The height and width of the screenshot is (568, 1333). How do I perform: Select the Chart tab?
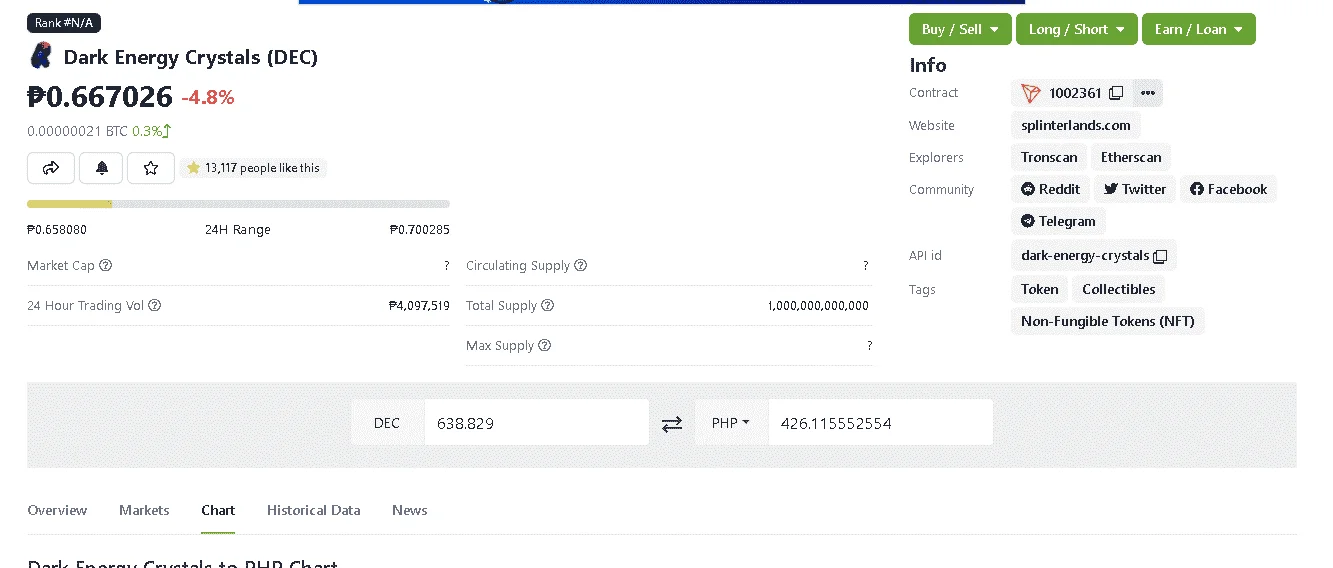[218, 510]
